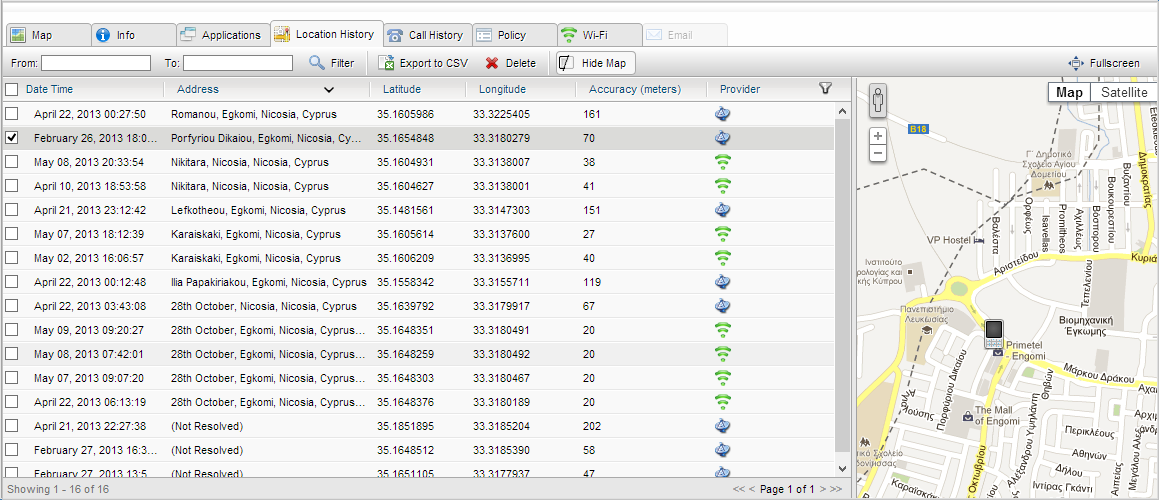Screen dimensions: 1159x500
Task: Sort by Provider column header
Action: pos(740,89)
